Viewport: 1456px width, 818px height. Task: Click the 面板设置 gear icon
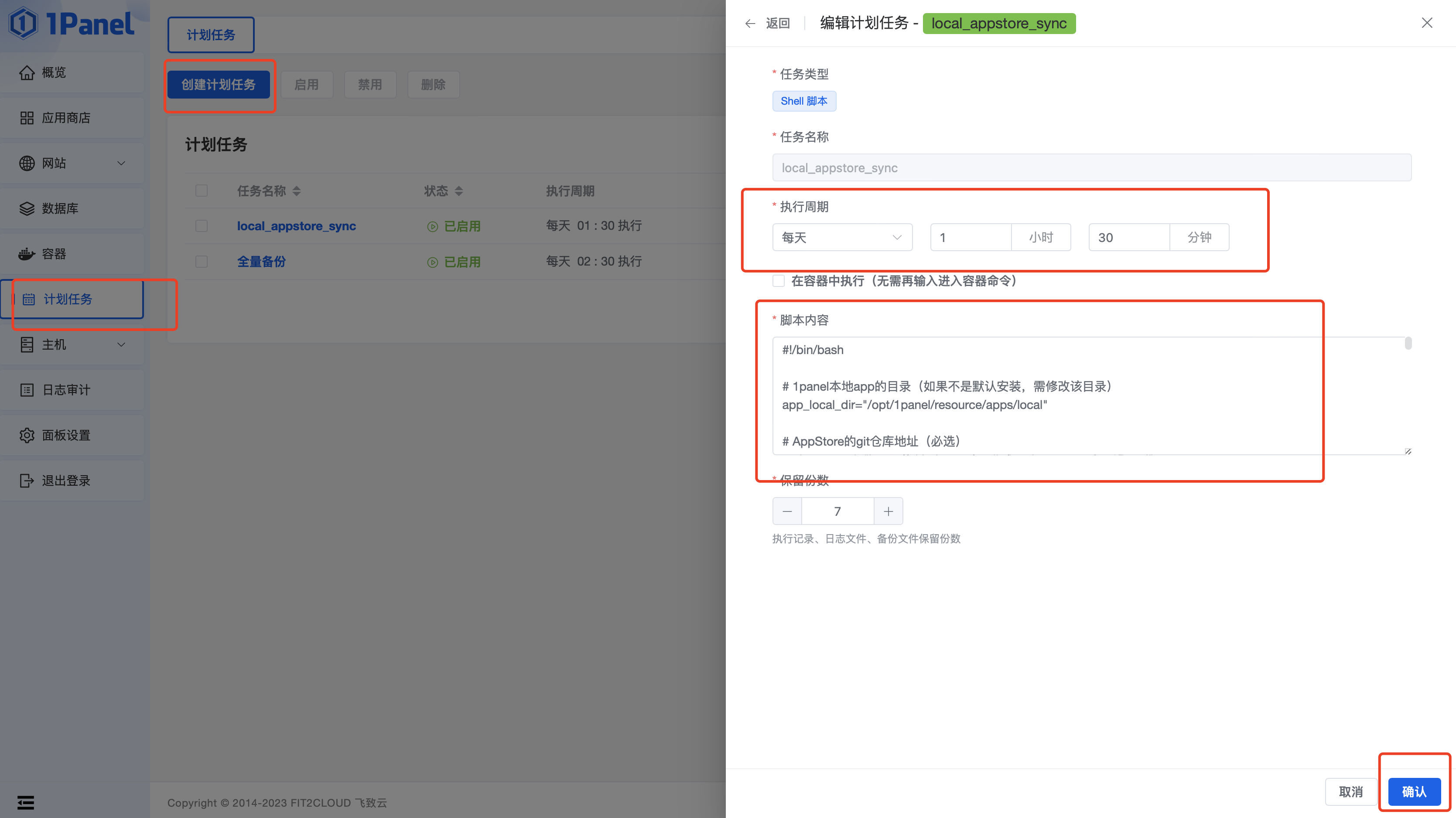click(x=27, y=435)
